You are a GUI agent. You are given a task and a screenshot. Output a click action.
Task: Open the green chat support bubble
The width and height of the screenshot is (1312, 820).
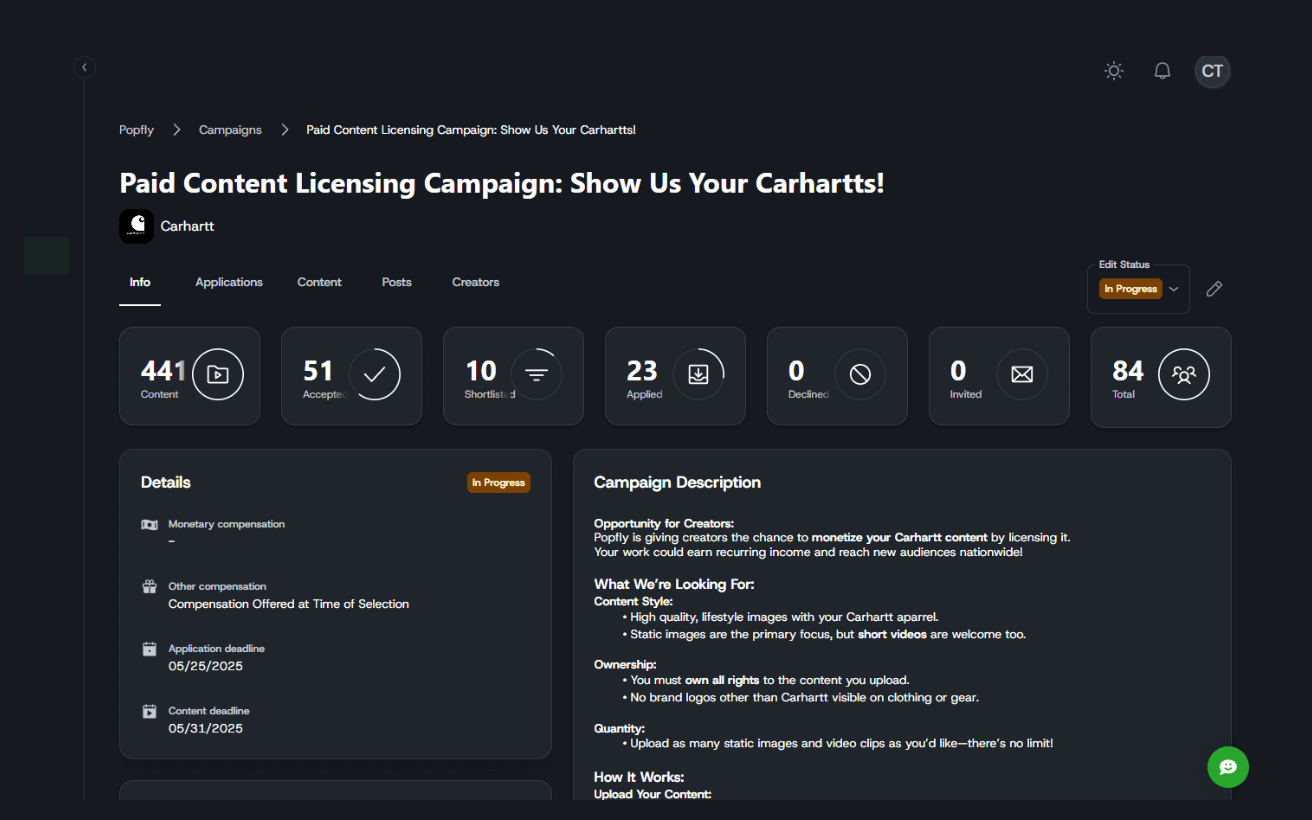click(1228, 767)
